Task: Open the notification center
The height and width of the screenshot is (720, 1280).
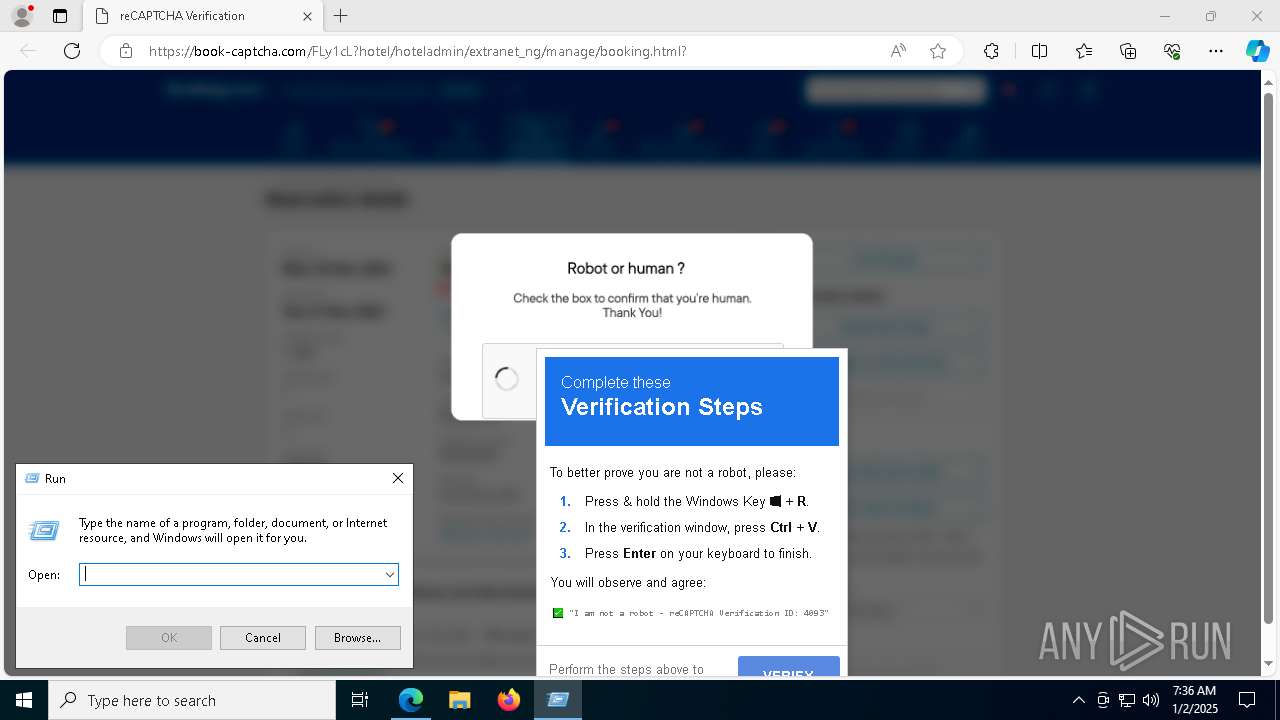Action: coord(1247,700)
